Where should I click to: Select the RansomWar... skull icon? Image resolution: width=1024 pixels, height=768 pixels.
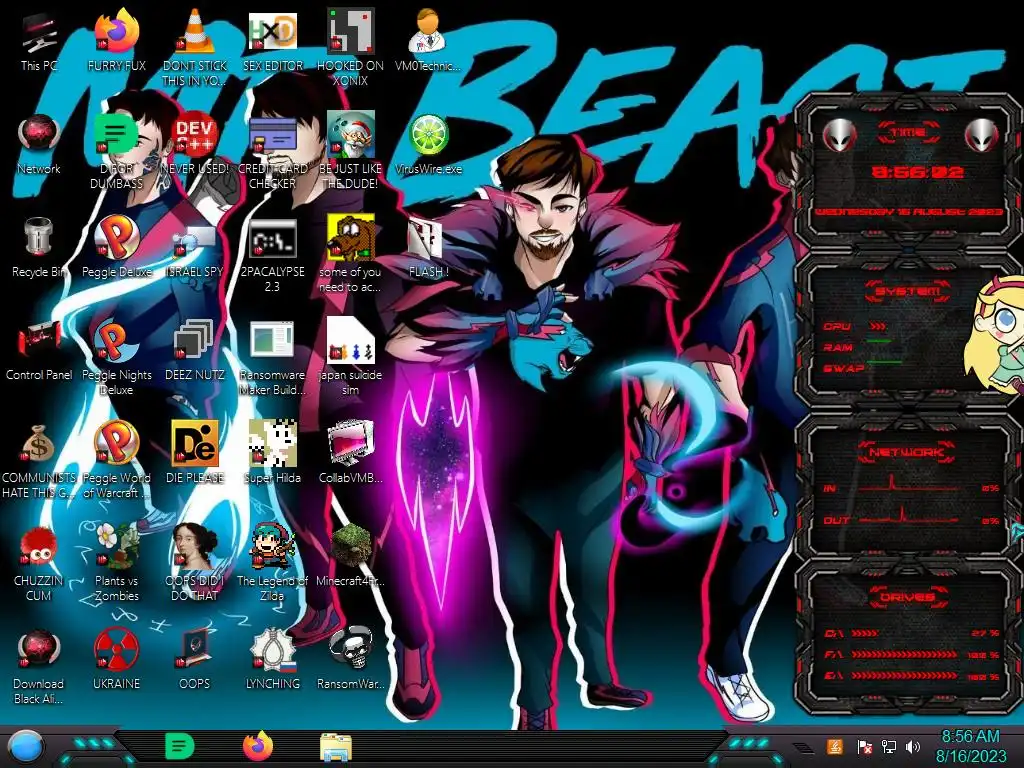350,660
